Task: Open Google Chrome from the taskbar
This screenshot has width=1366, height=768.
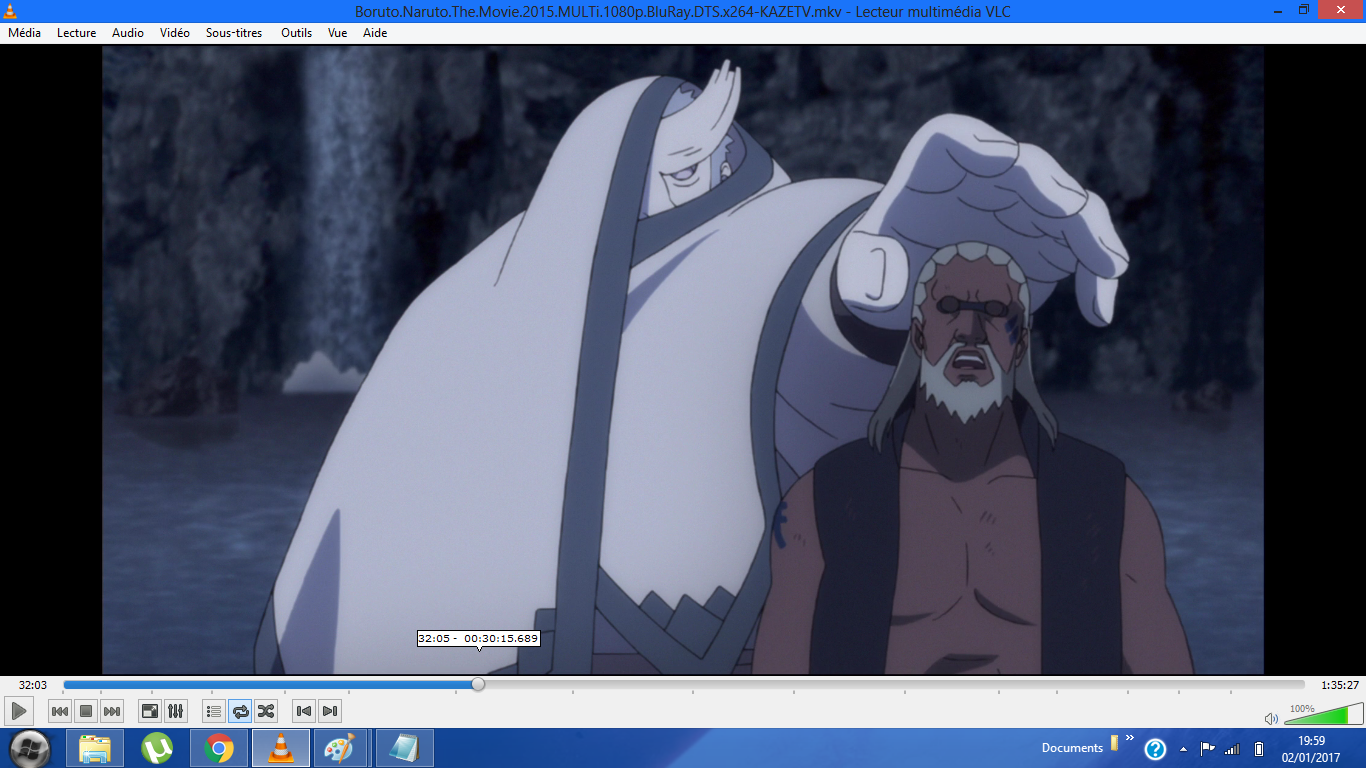Action: 219,748
